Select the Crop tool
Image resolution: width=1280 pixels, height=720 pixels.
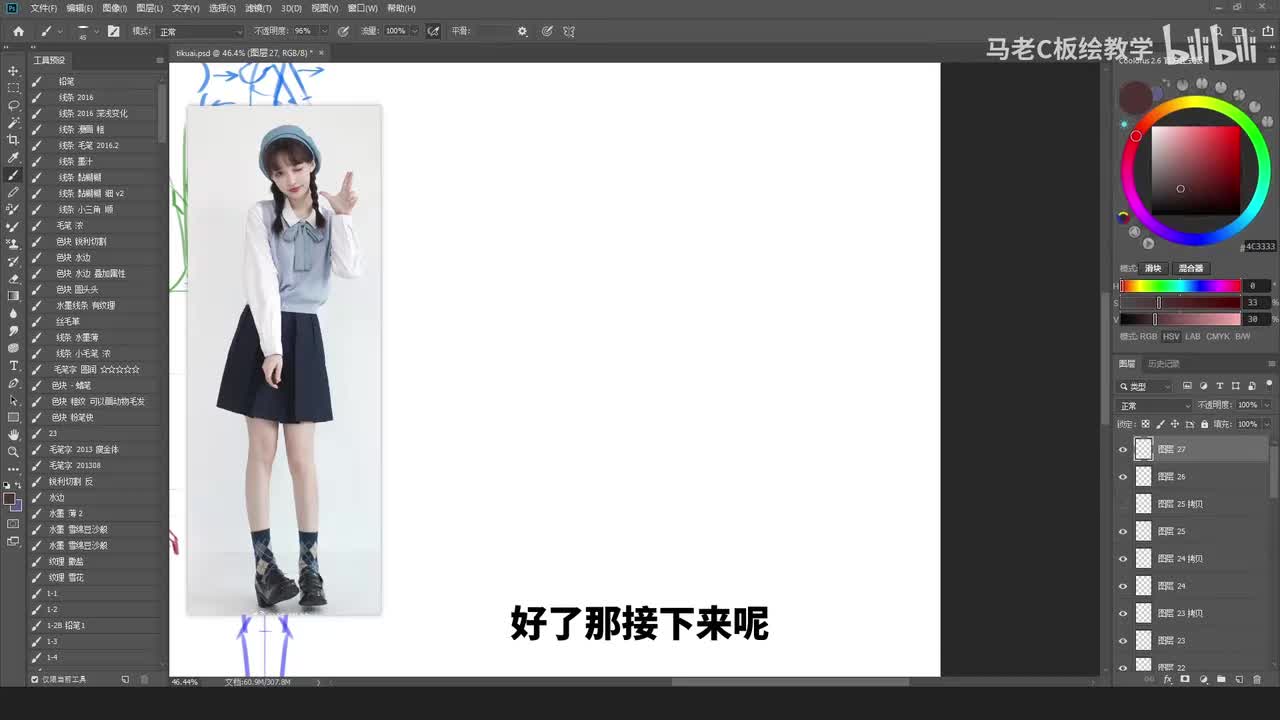pos(13,140)
